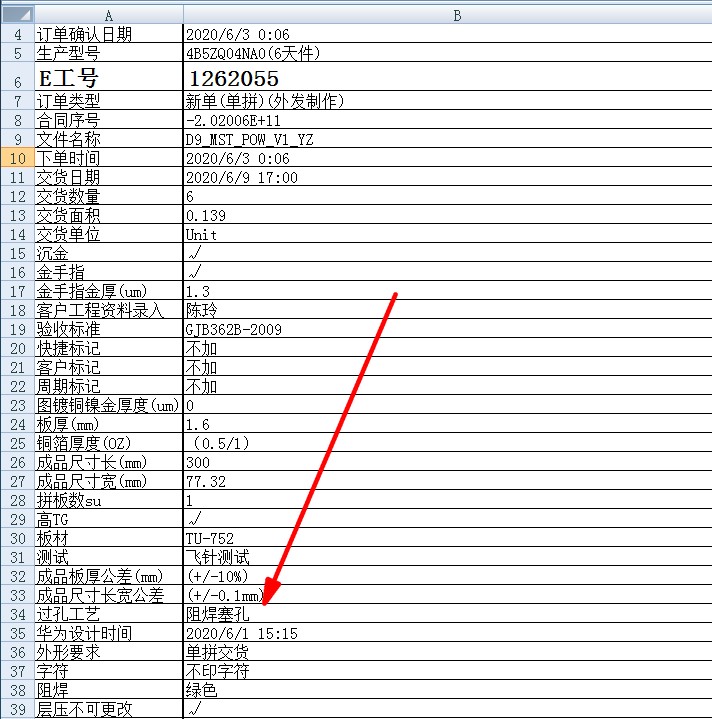The image size is (712, 719).
Task: Select the 周期标记 cell
Action: click(x=109, y=387)
